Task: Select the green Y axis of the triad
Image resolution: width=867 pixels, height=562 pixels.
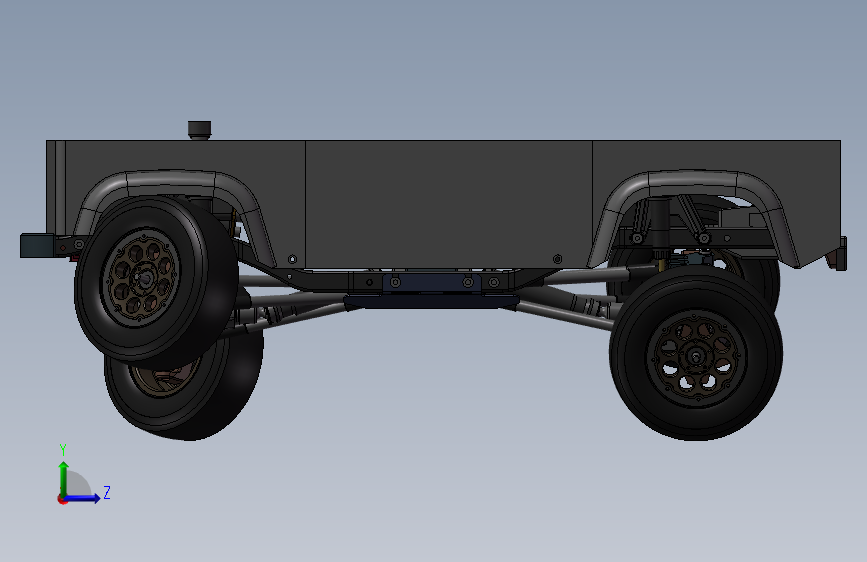Action: 64,479
